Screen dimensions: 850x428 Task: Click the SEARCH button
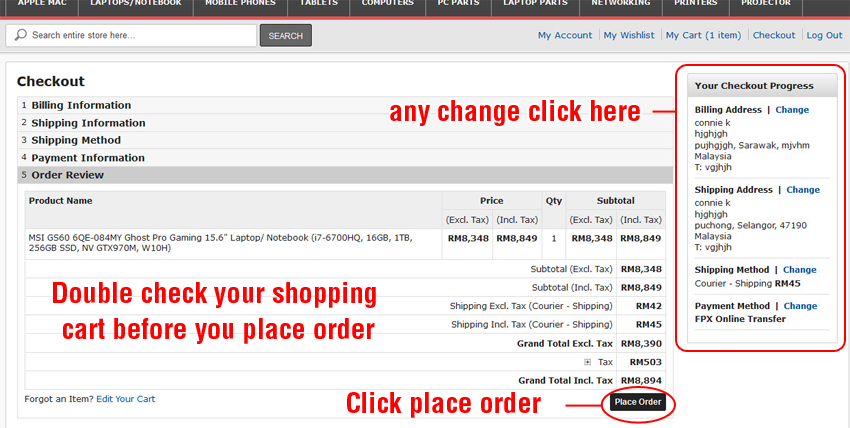(286, 35)
